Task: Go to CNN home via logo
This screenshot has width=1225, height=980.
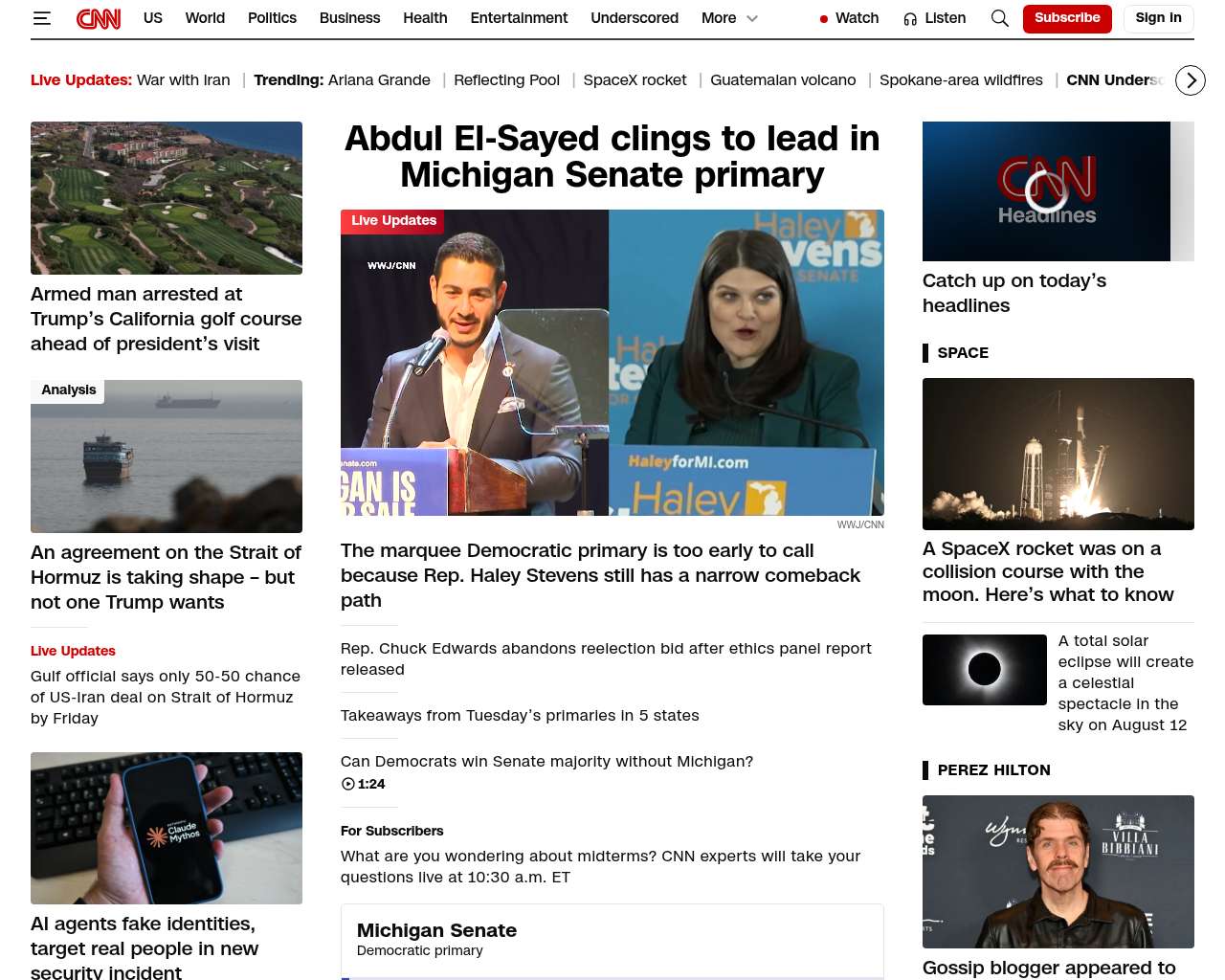Action: [99, 18]
